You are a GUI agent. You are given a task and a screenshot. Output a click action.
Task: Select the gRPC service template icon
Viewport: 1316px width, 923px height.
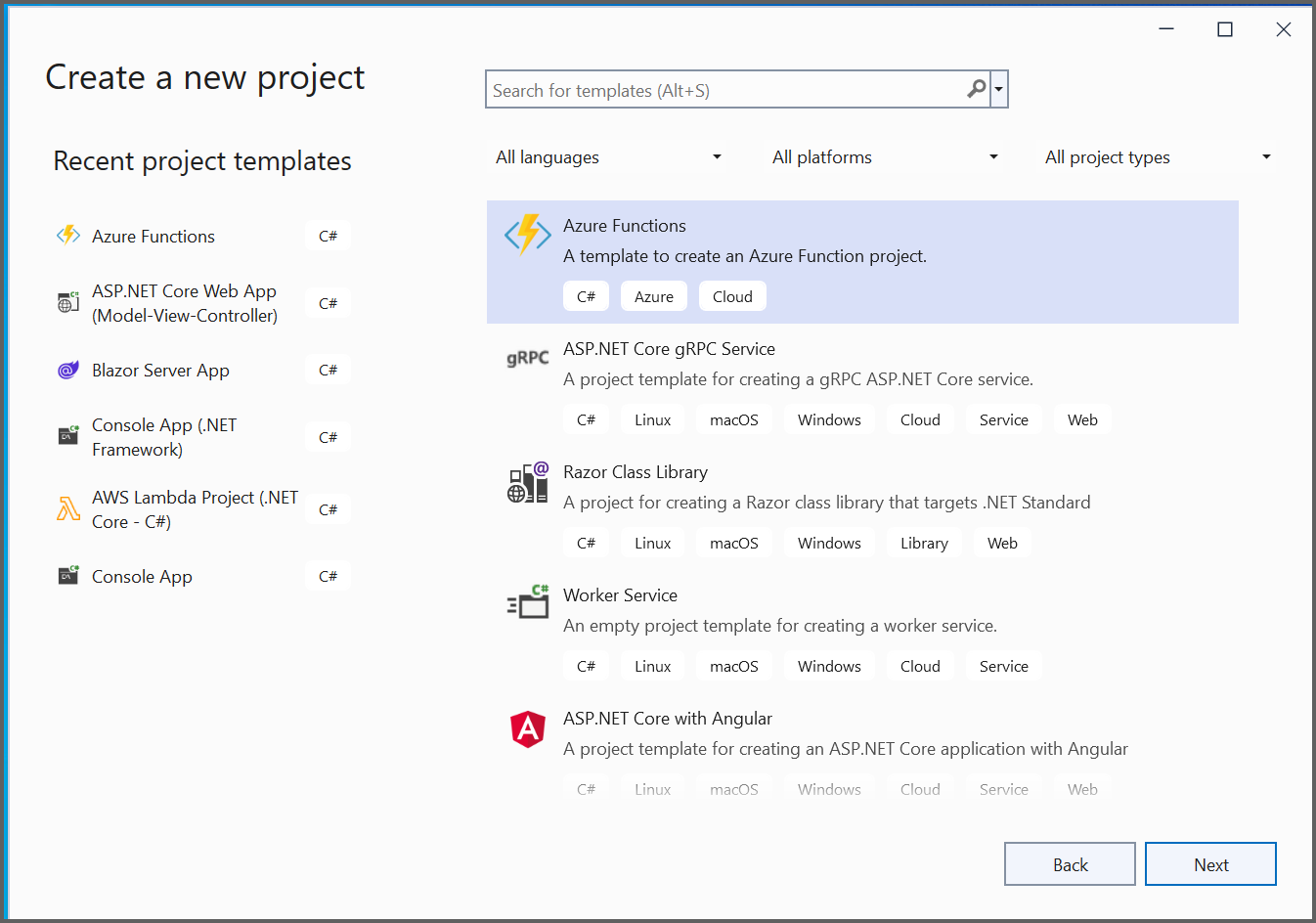(x=527, y=358)
